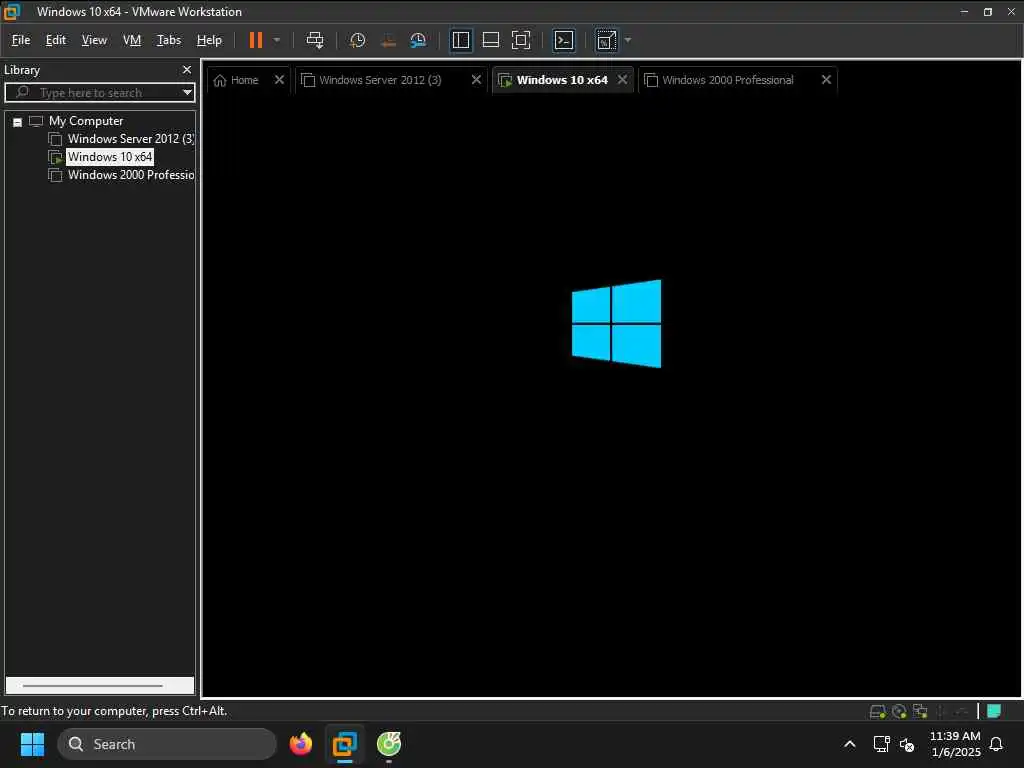Viewport: 1024px width, 768px height.
Task: Toggle the thumbnail bar view icon
Action: click(x=490, y=40)
